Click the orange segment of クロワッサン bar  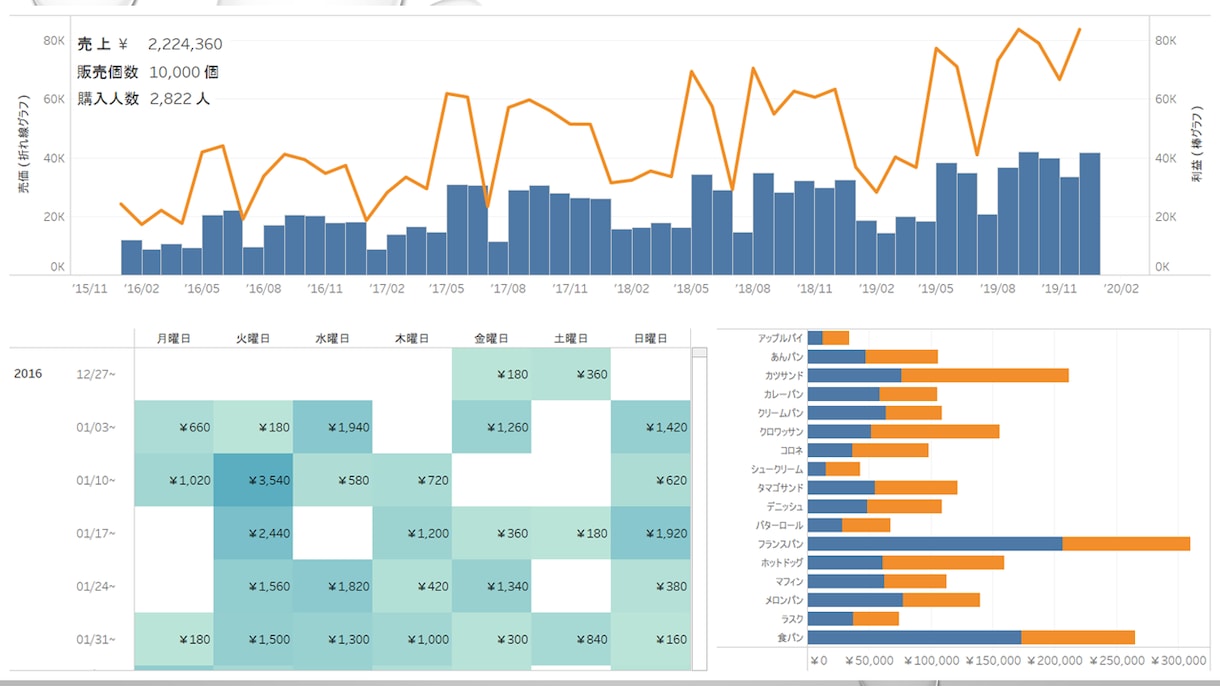(x=935, y=431)
